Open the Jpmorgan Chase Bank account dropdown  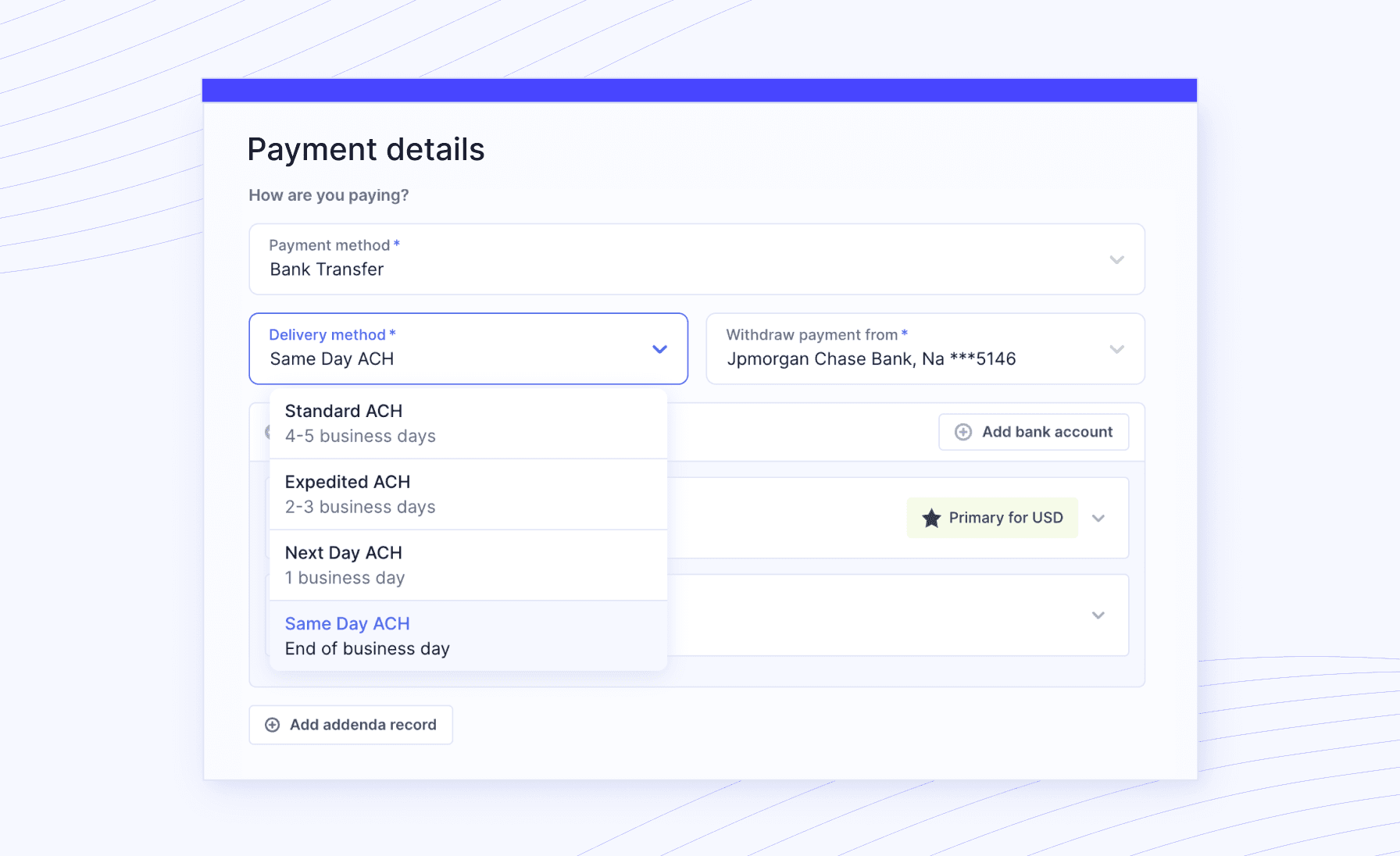click(x=924, y=349)
